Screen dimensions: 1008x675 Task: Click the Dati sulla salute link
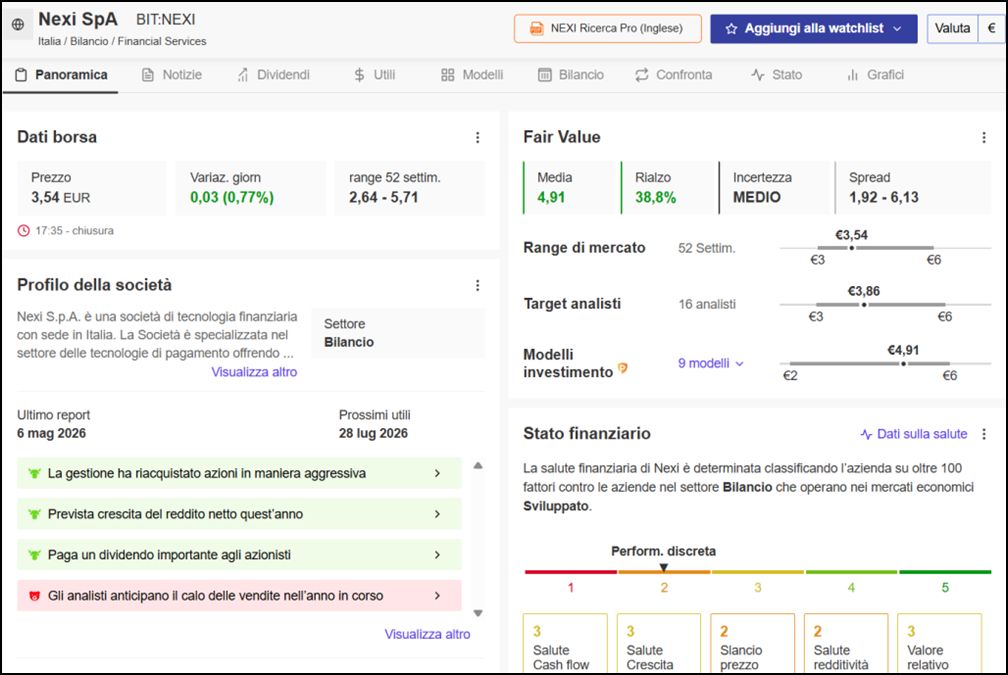(914, 434)
